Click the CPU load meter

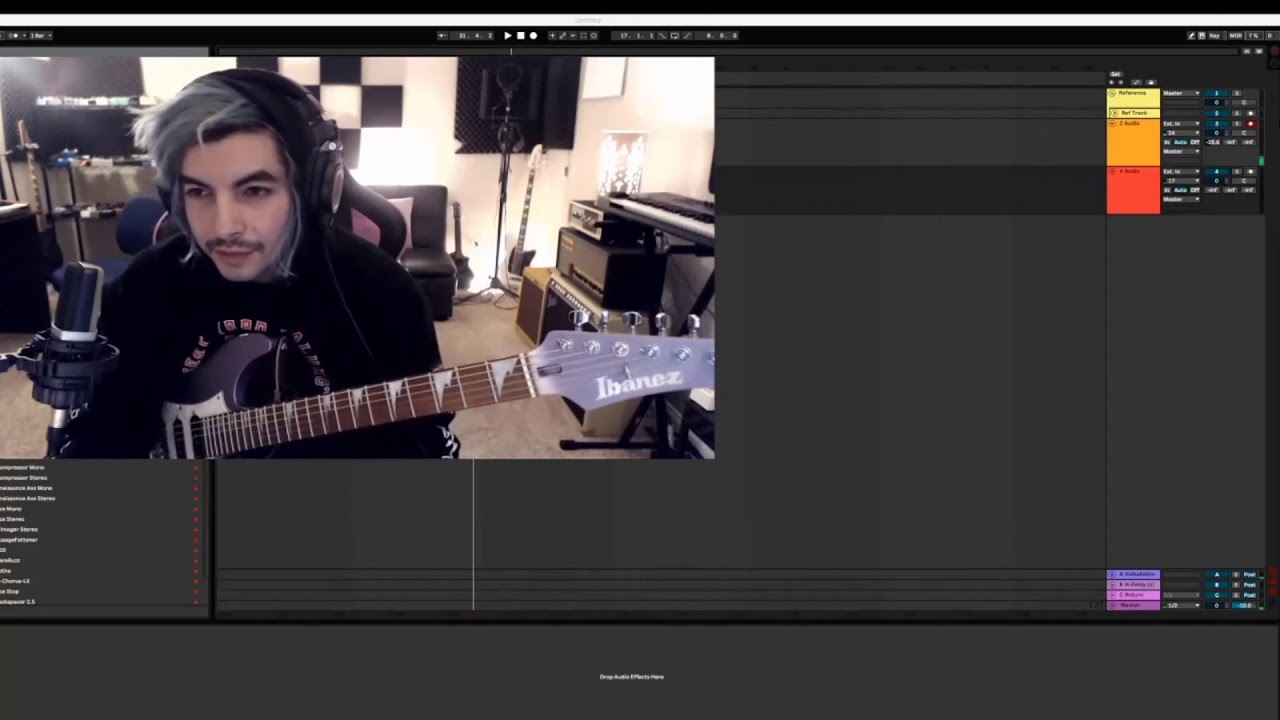click(1254, 35)
